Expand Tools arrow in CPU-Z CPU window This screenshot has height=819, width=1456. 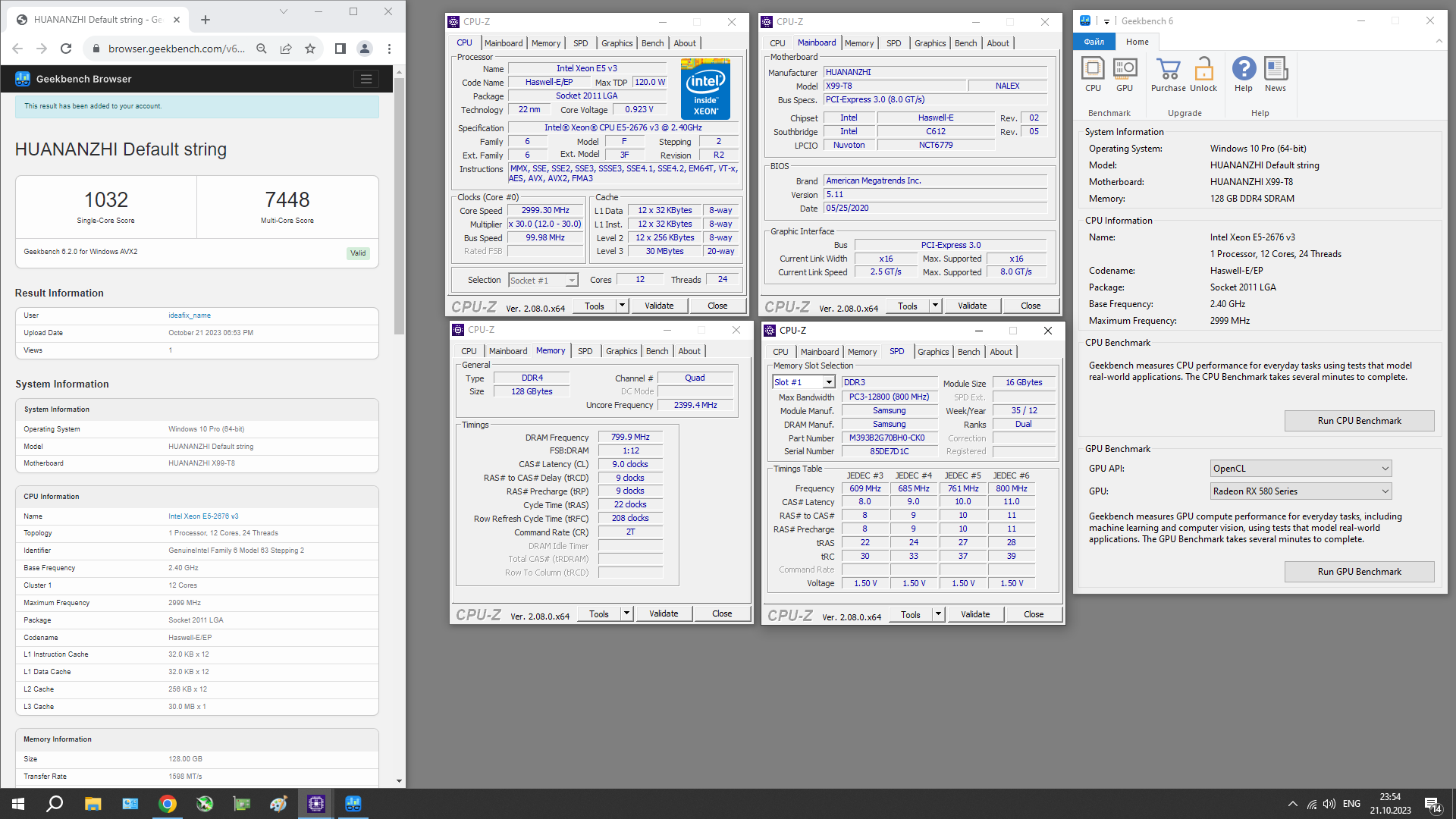pos(622,306)
